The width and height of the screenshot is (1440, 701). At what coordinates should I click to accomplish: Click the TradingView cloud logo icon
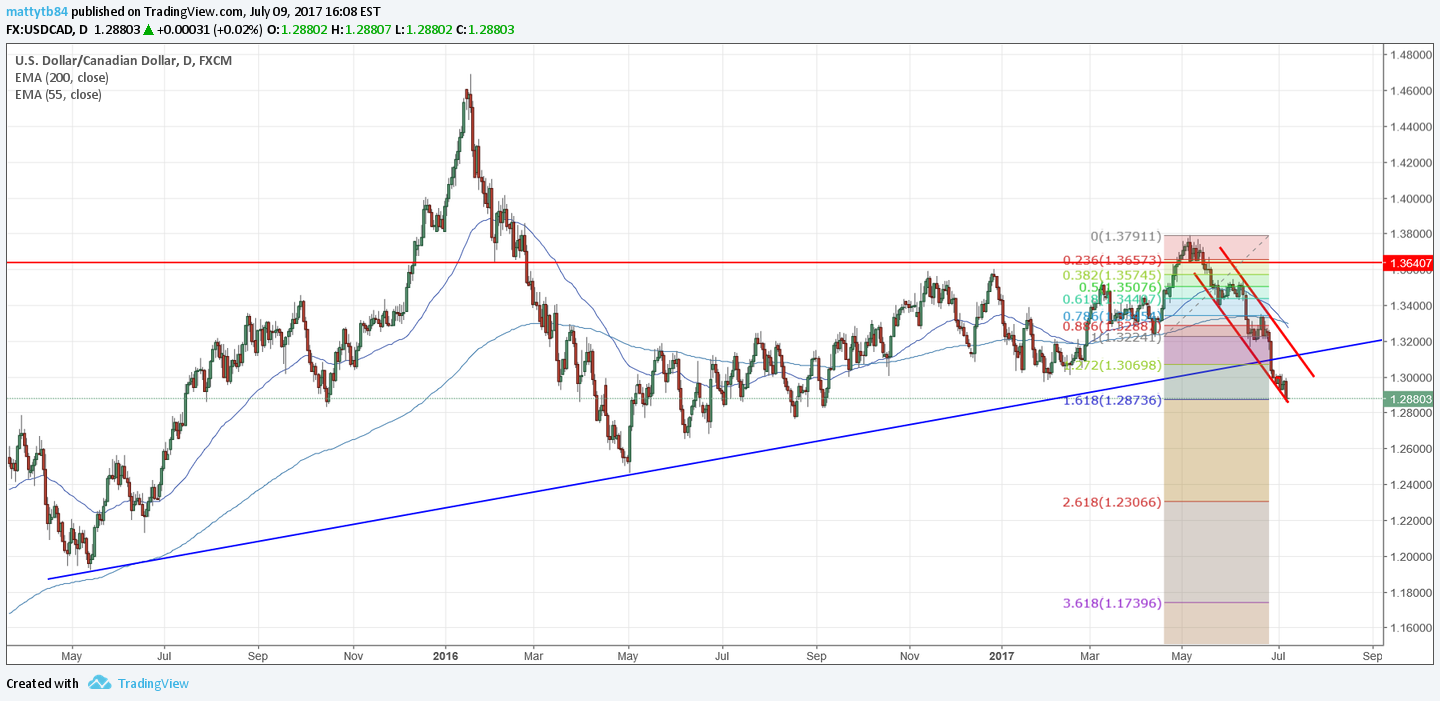99,683
